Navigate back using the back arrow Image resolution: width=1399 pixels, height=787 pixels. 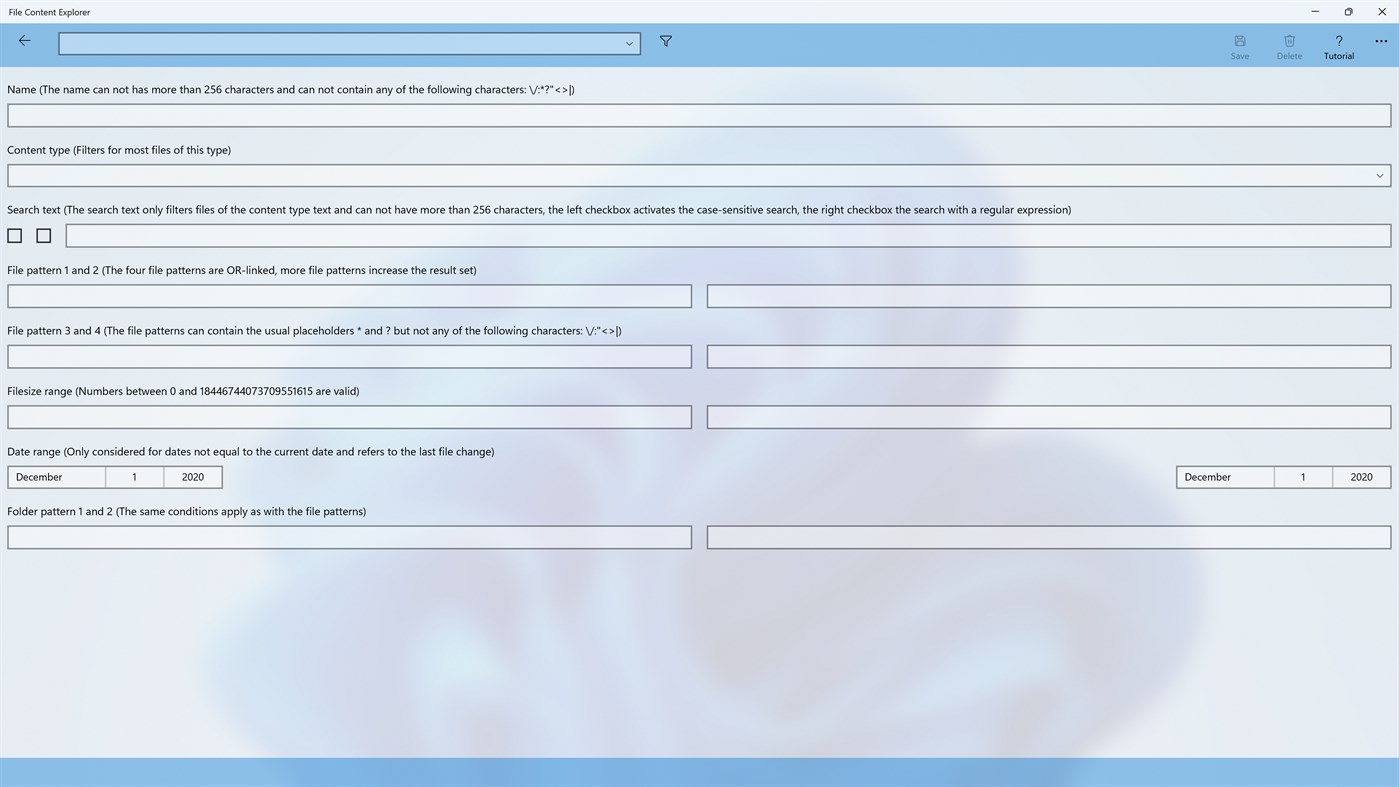click(24, 40)
